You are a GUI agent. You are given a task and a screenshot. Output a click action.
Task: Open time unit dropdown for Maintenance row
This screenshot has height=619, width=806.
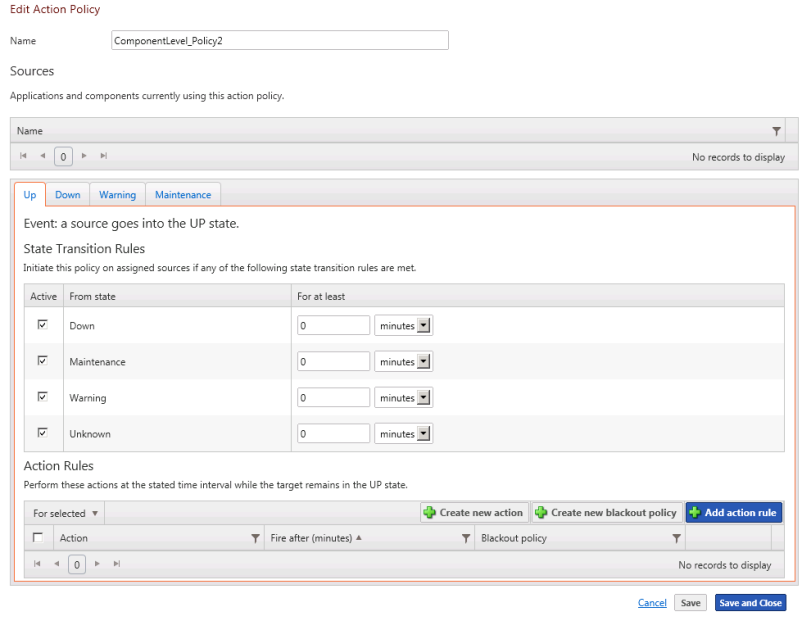click(x=404, y=361)
